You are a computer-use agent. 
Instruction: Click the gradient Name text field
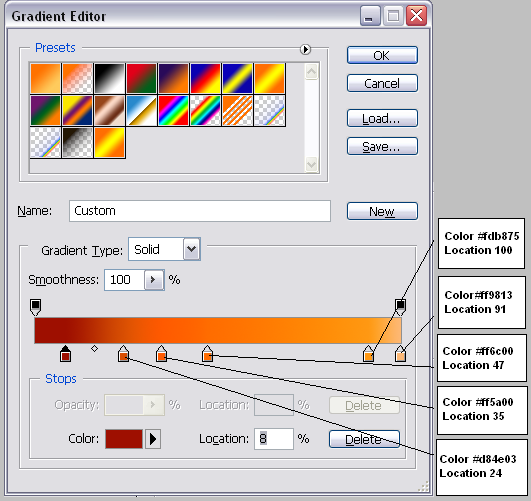200,211
